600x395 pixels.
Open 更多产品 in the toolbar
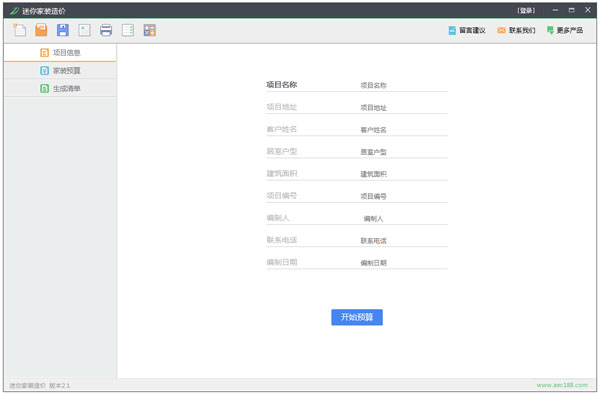pos(565,30)
